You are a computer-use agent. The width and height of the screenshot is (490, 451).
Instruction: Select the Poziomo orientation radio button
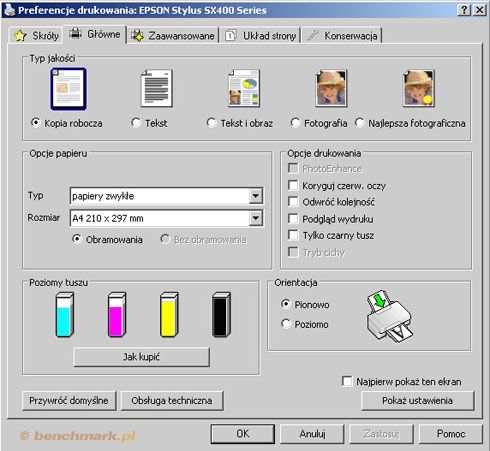pos(286,324)
